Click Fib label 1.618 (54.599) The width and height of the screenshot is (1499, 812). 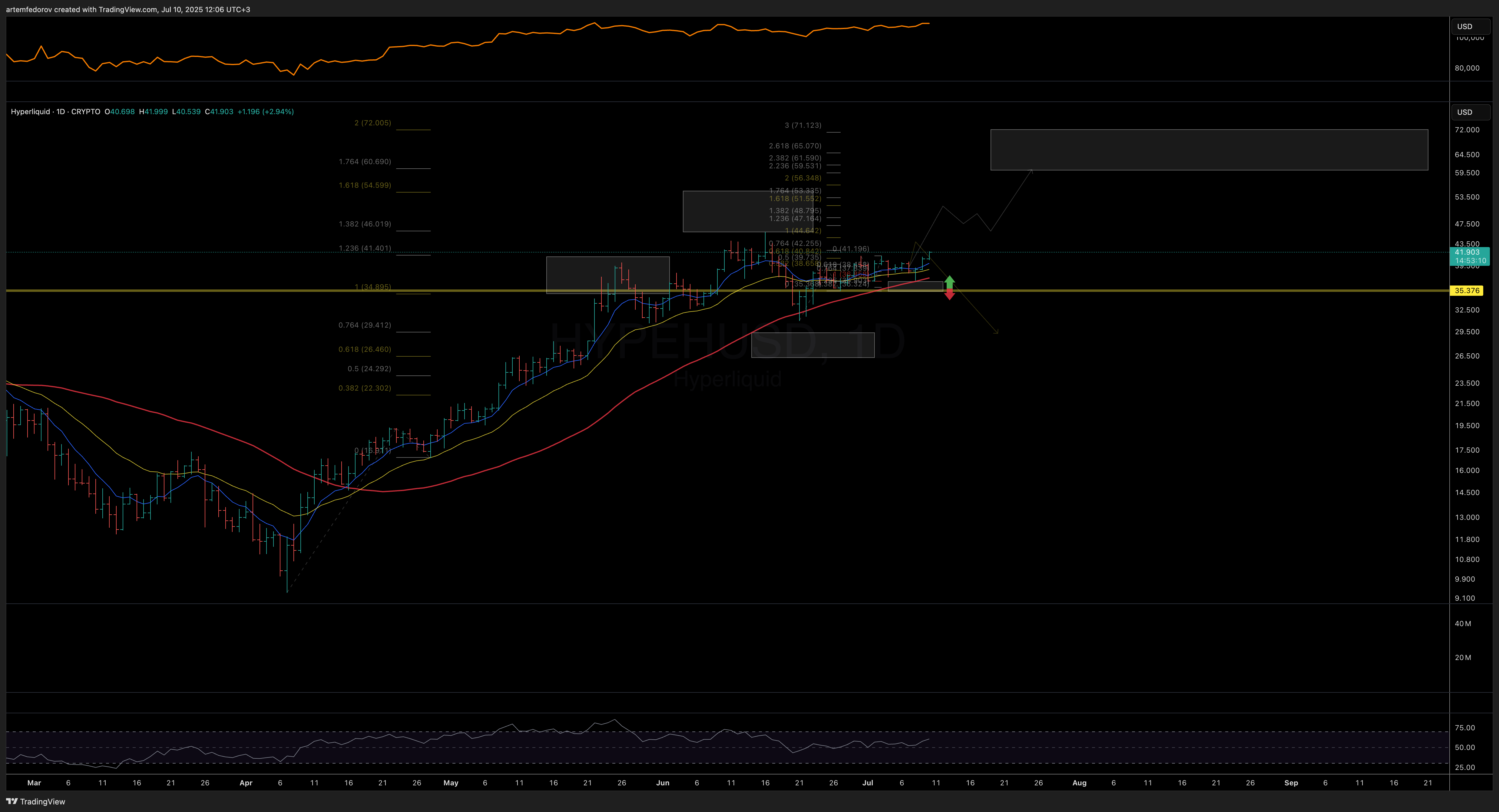pos(365,186)
